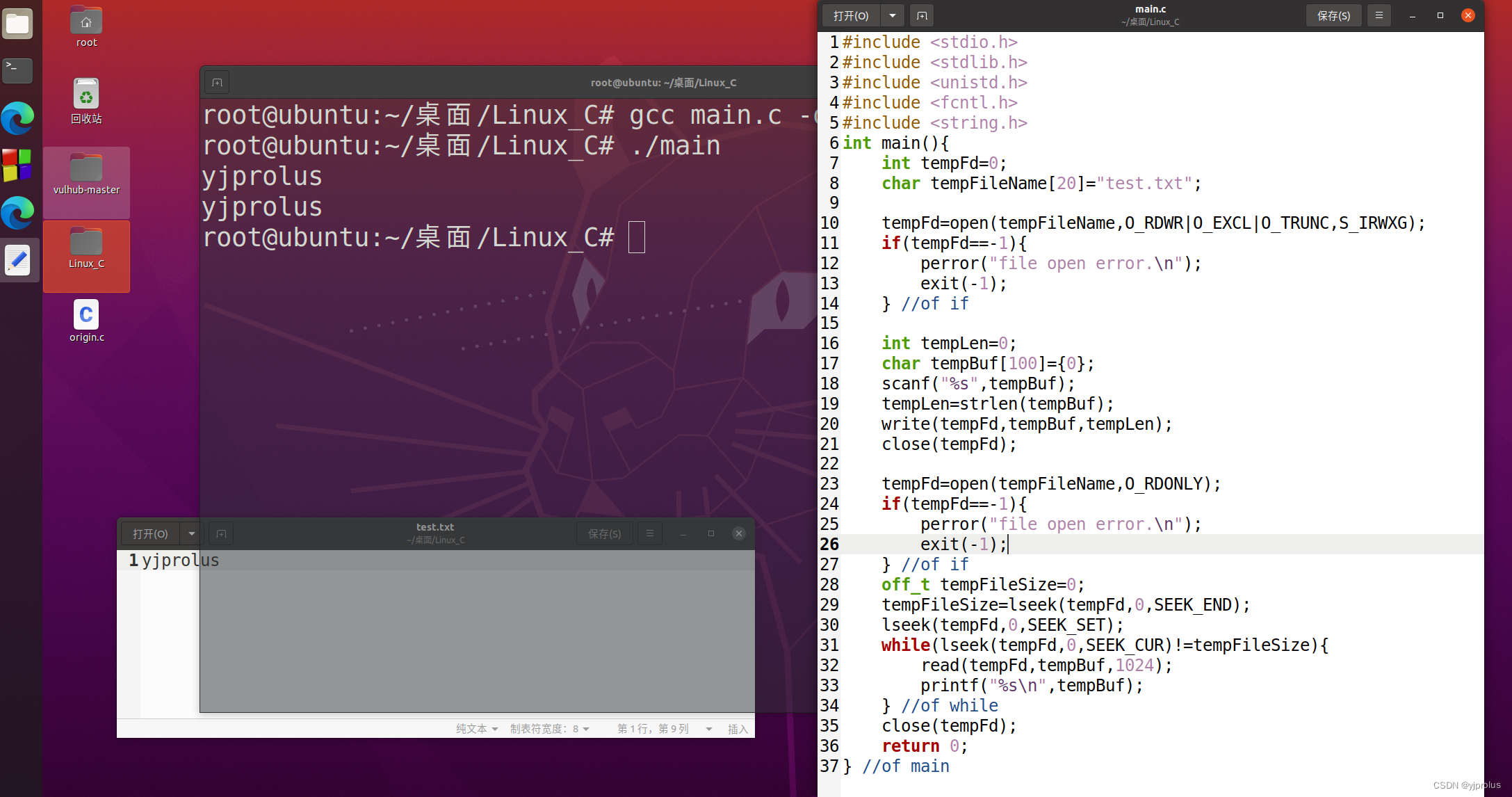This screenshot has width=1512, height=797.
Task: Click new tab icon in terminal titlebar
Action: [x=217, y=83]
